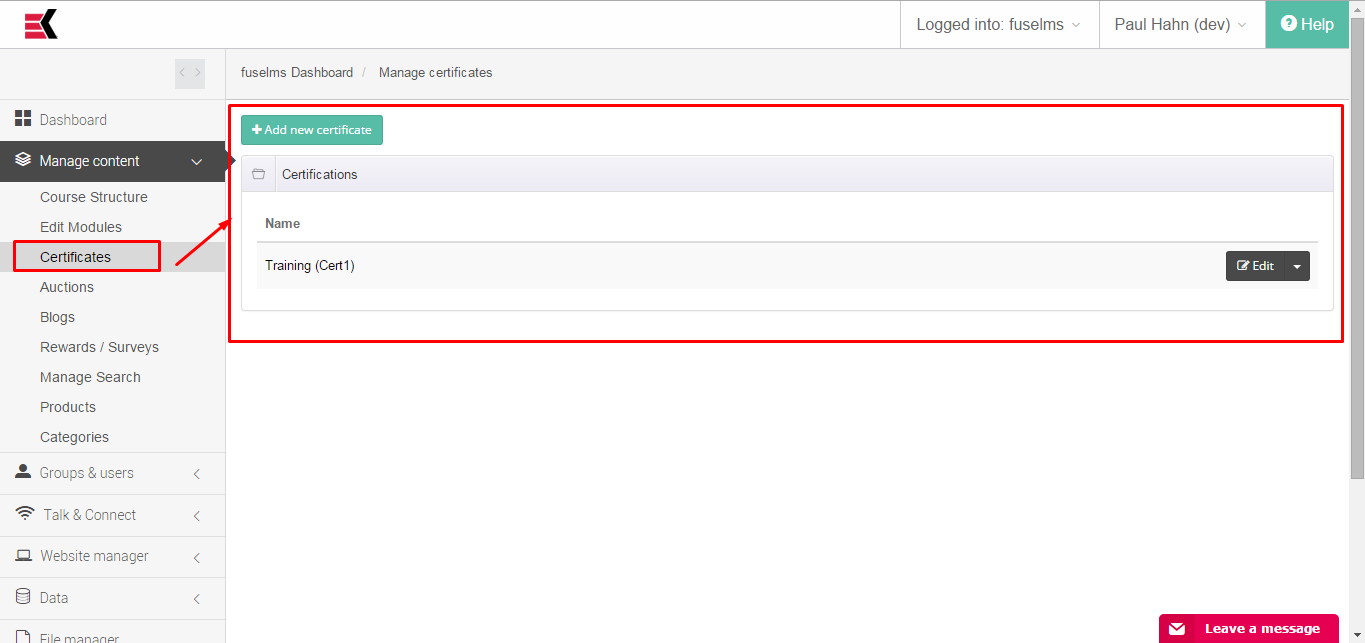Open File manager in the sidebar
This screenshot has height=643, width=1365.
coord(80,637)
